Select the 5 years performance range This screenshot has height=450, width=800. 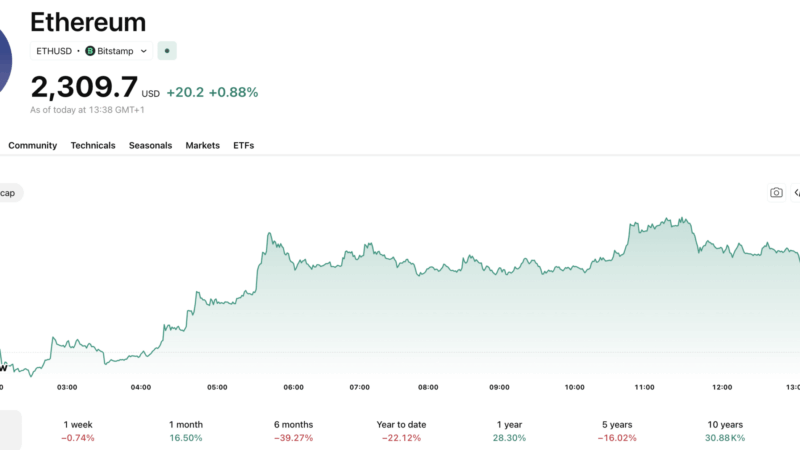click(x=617, y=431)
